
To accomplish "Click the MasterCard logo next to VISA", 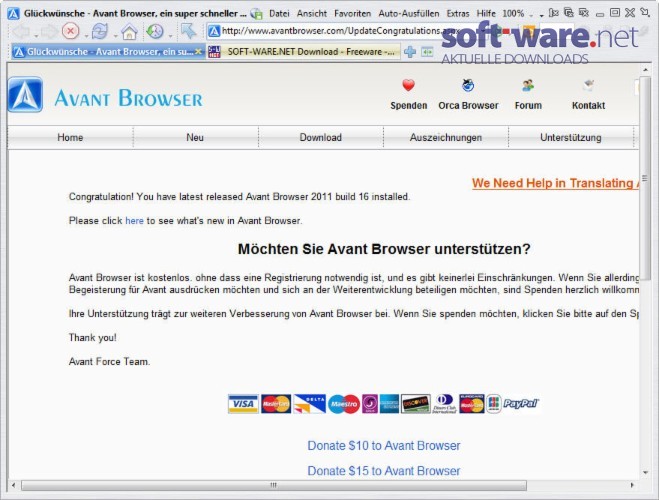I will 276,404.
